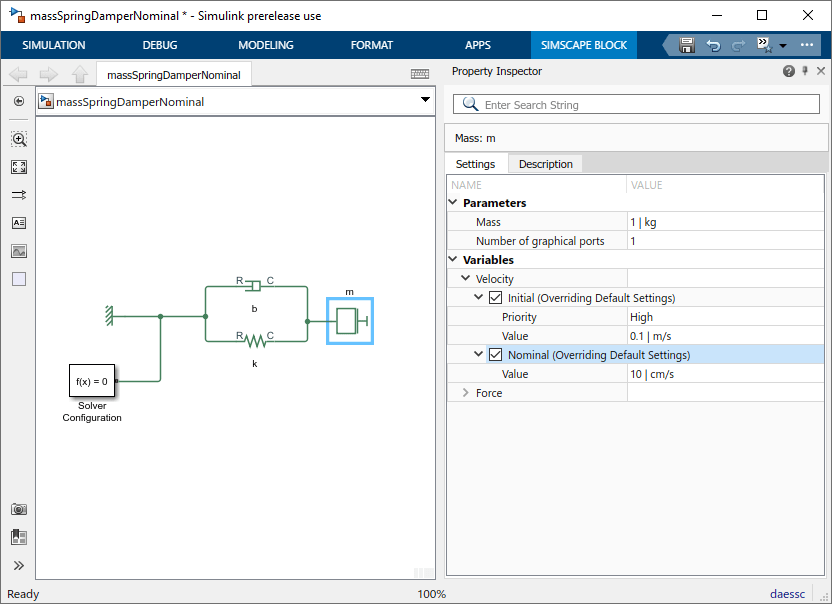This screenshot has width=832, height=604.
Task: Open the FORMAT ribbon tab
Action: click(x=371, y=45)
